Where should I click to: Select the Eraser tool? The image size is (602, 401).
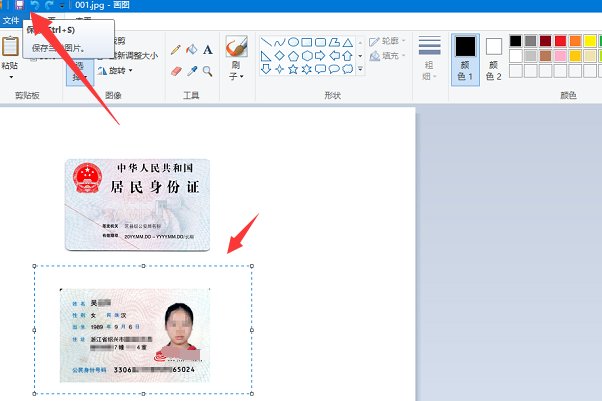[x=175, y=71]
